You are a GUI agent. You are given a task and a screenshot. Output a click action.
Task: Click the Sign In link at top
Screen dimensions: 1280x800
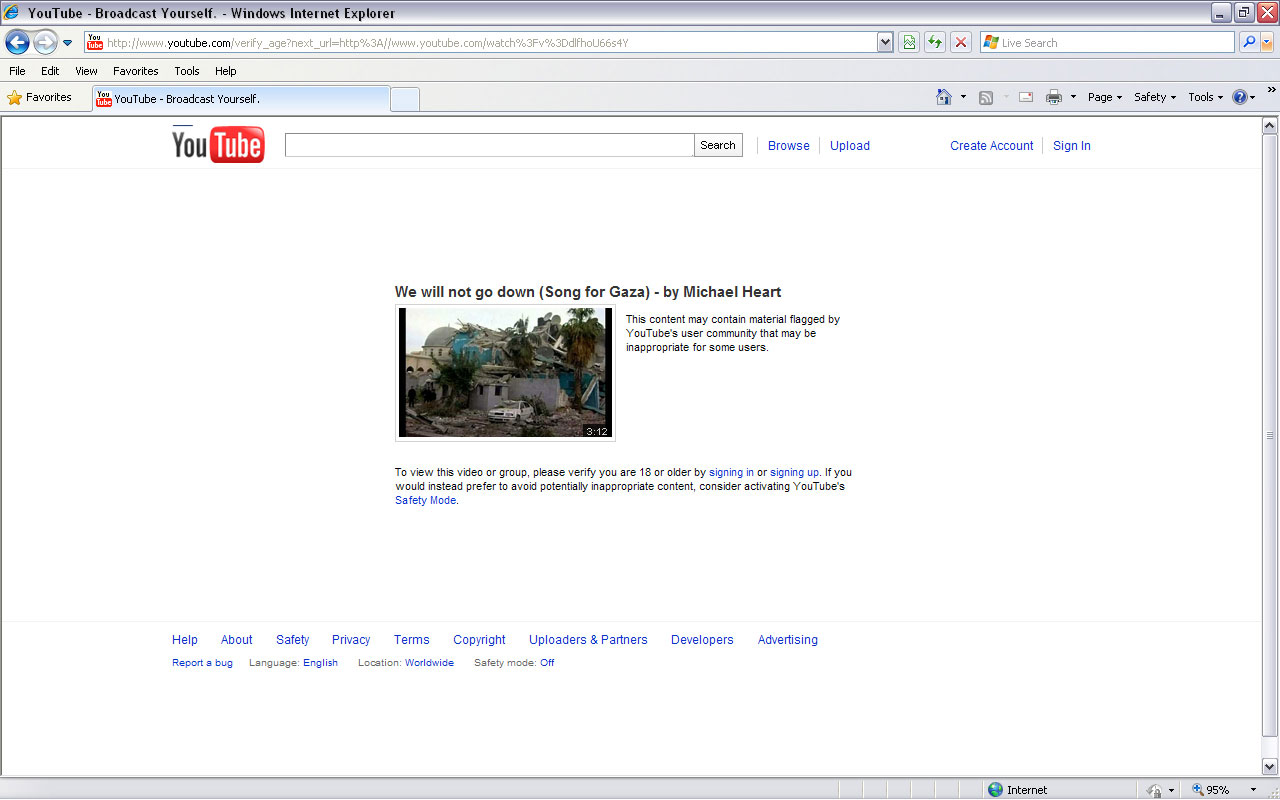(1072, 146)
